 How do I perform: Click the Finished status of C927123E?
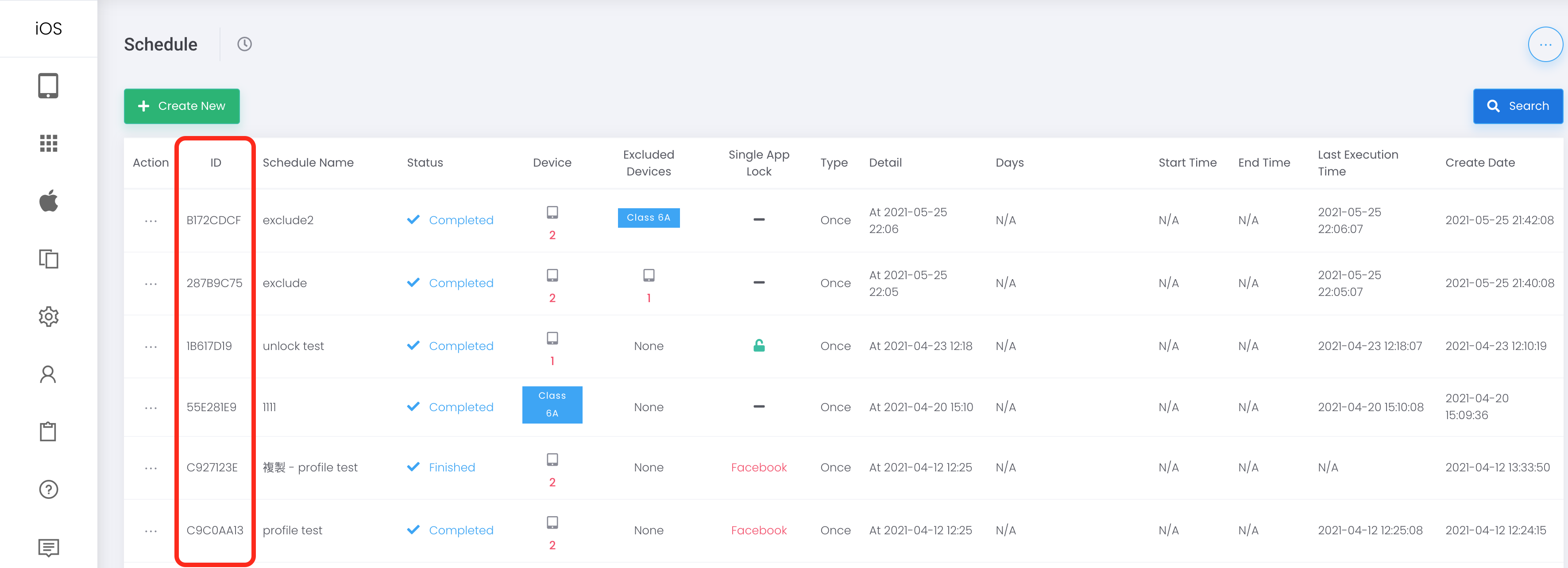[x=441, y=467]
